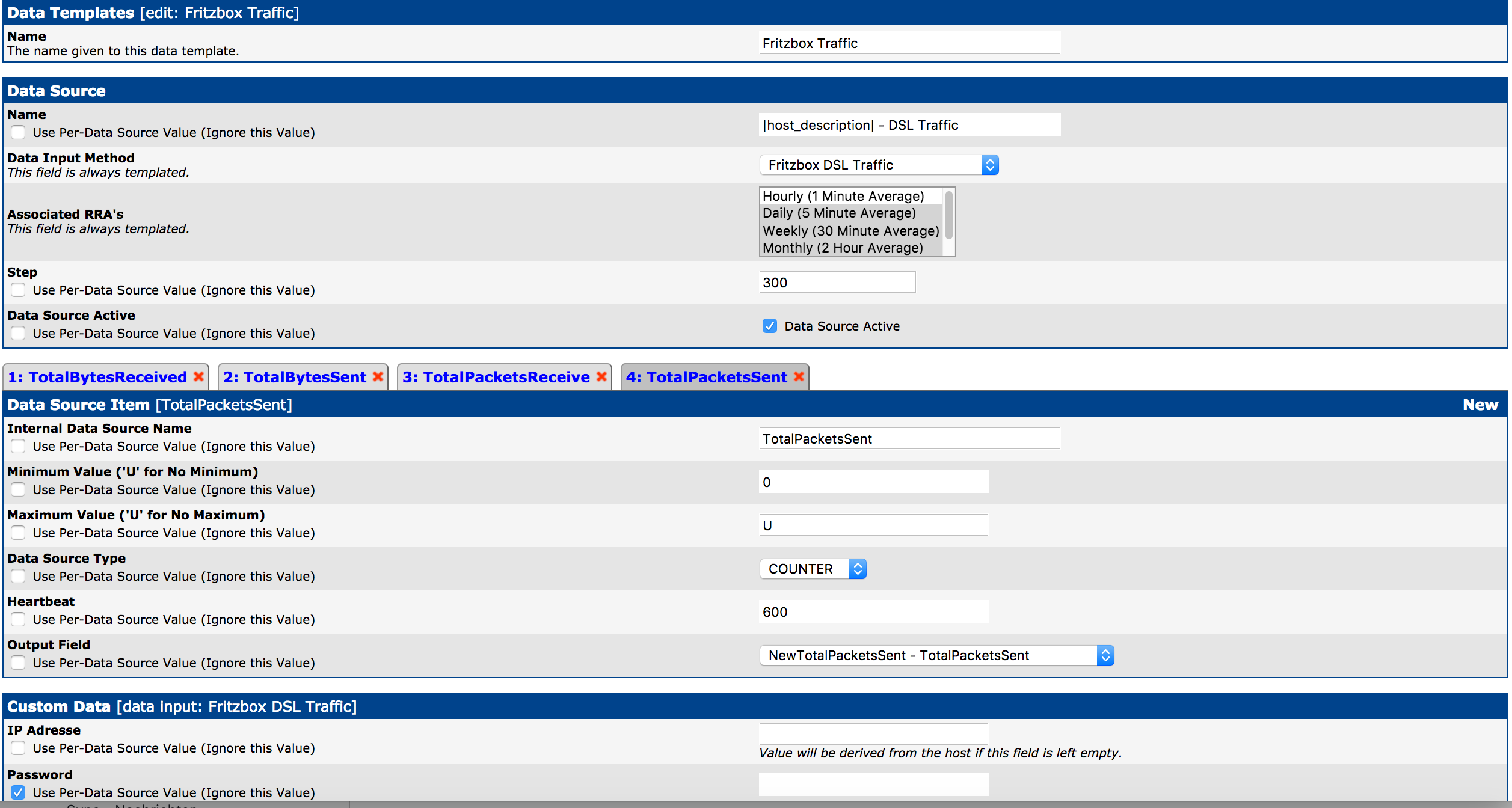This screenshot has height=808, width=1512.
Task: Focus the Maximum Value field
Action: click(873, 525)
